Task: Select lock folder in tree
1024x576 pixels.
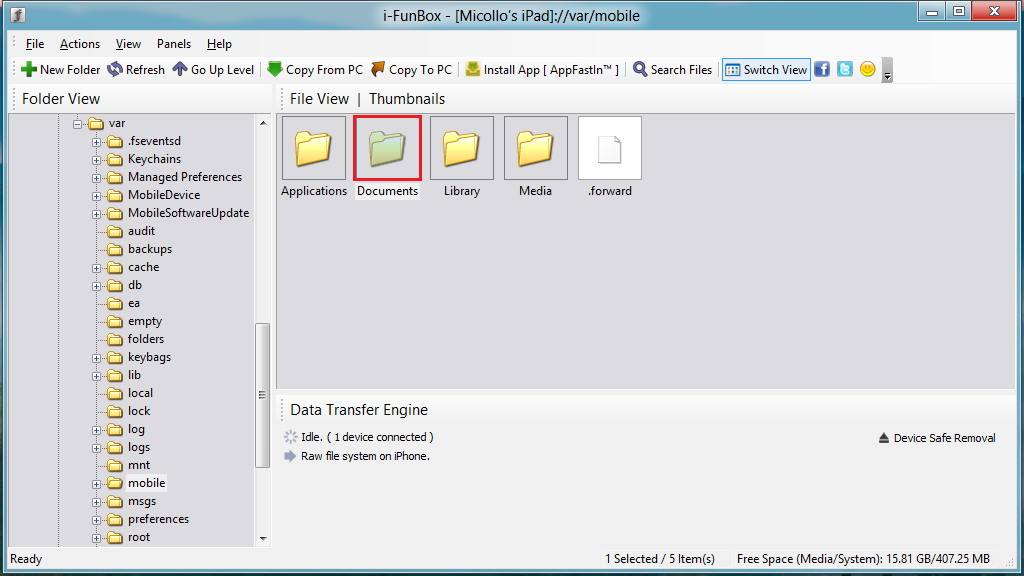Action: (x=138, y=411)
